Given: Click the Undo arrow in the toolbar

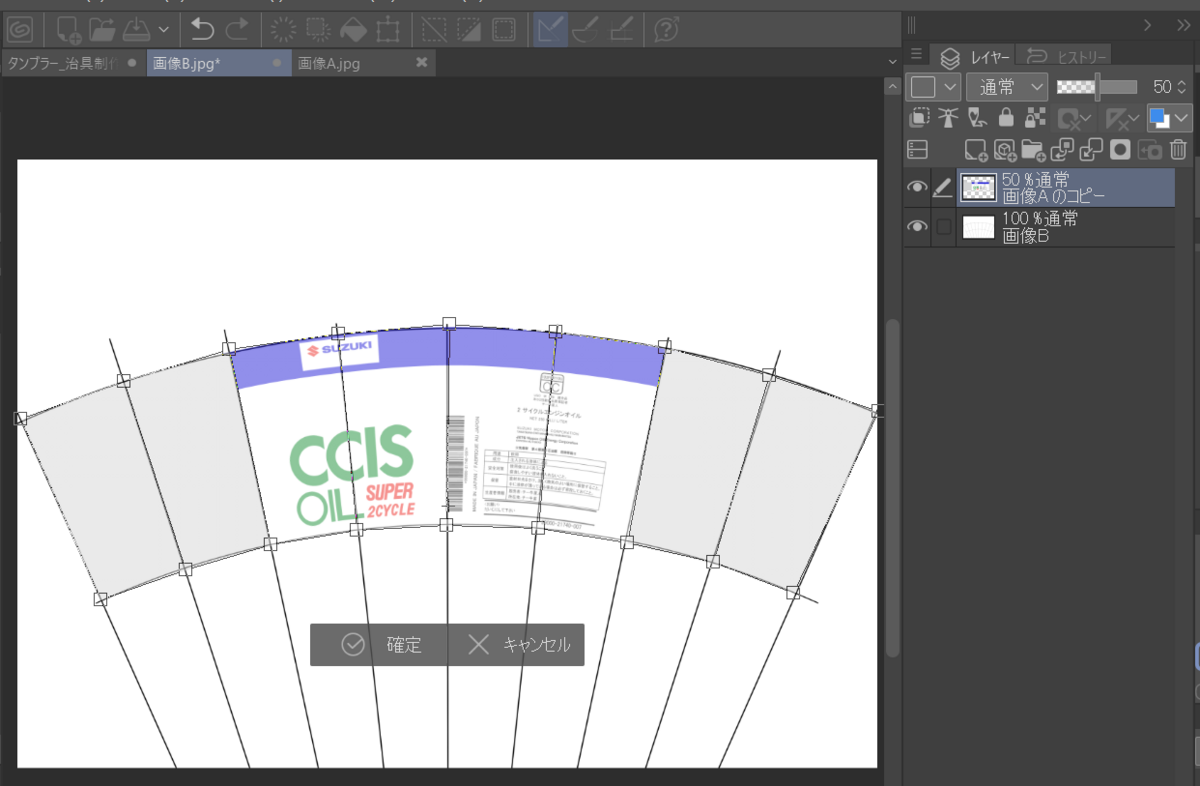Looking at the screenshot, I should point(203,29).
